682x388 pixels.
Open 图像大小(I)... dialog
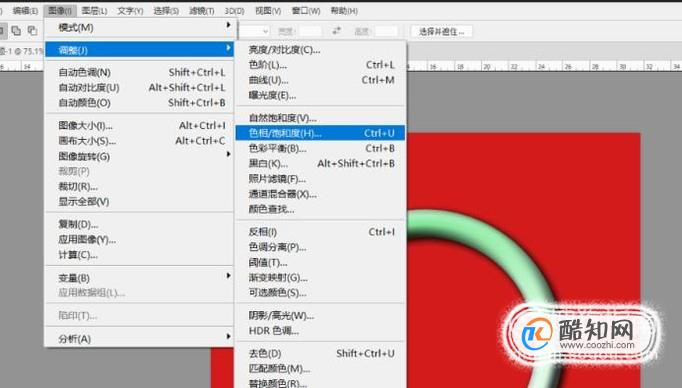[x=140, y=126]
